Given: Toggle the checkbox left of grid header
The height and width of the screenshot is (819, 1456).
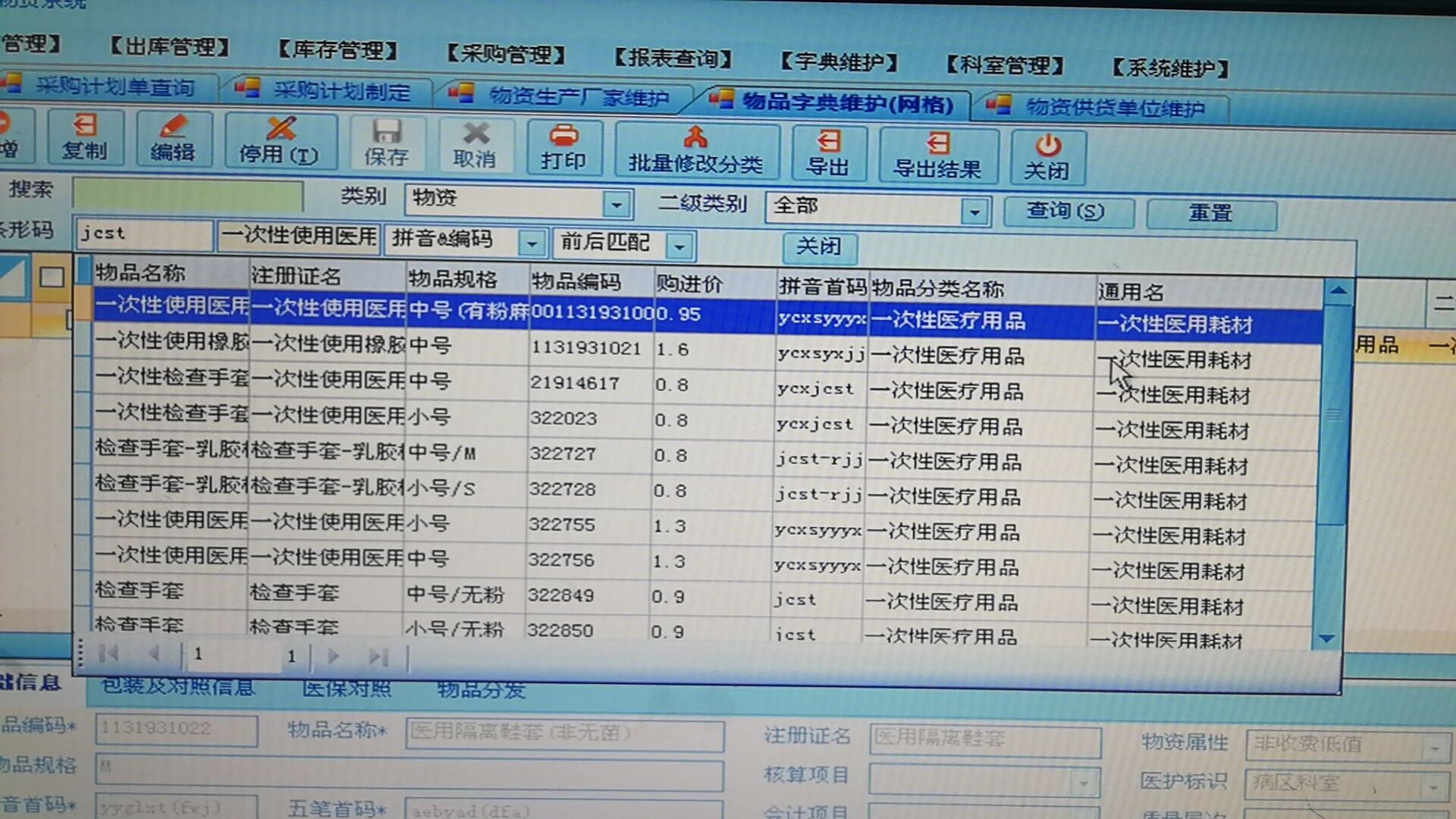Looking at the screenshot, I should [52, 278].
